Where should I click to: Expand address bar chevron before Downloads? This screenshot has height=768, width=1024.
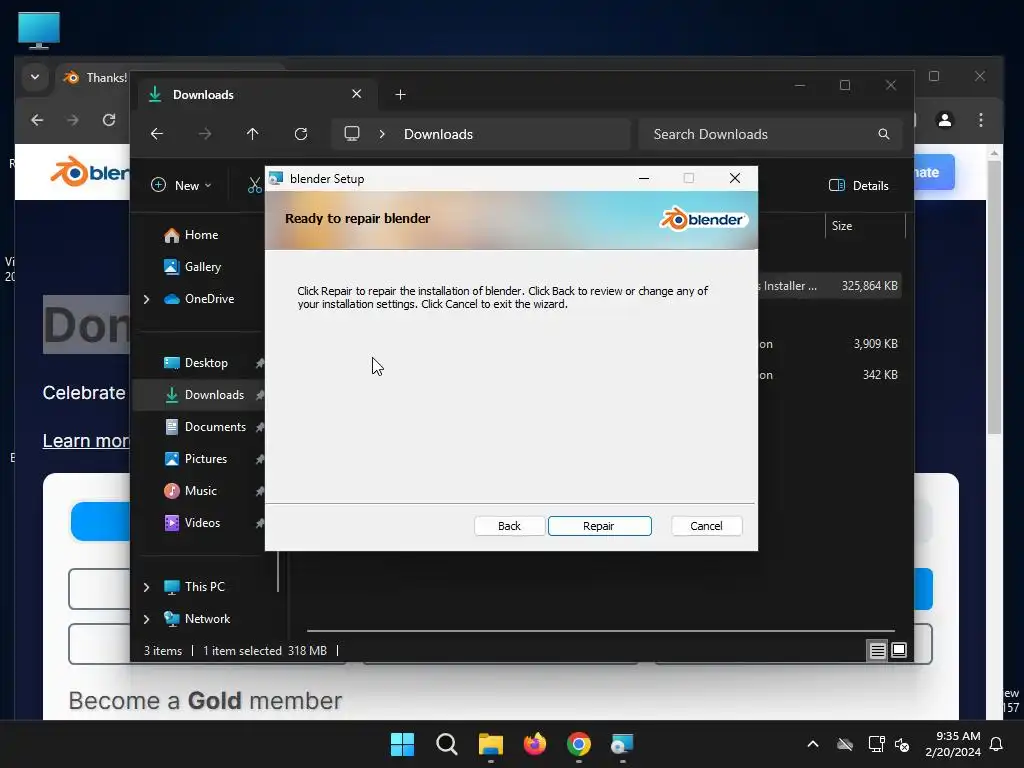[382, 134]
